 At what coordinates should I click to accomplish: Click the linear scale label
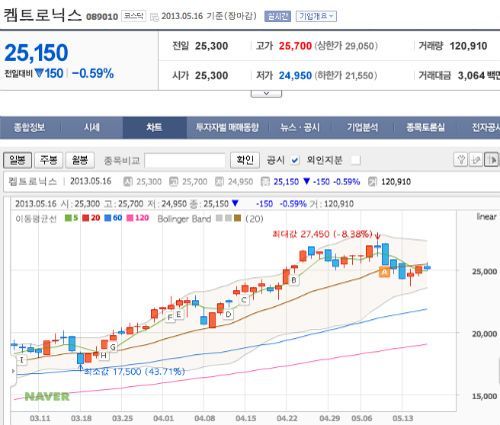[486, 217]
